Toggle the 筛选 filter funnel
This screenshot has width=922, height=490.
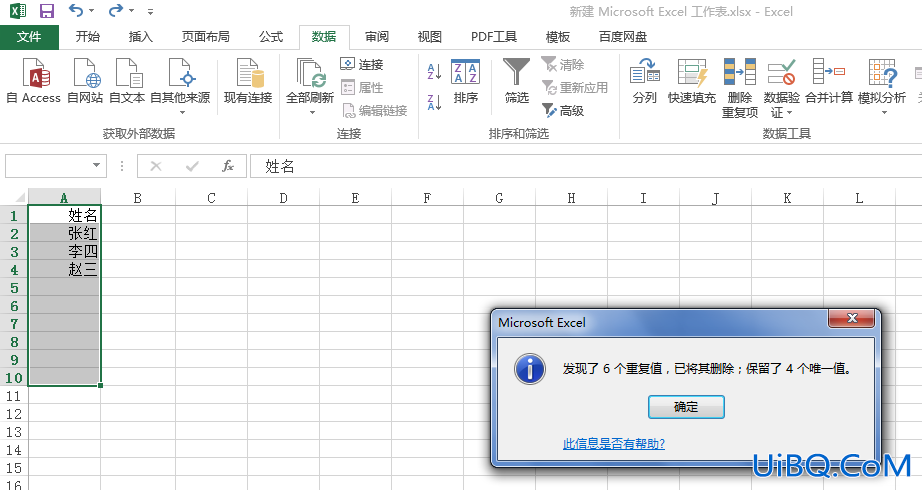[516, 81]
